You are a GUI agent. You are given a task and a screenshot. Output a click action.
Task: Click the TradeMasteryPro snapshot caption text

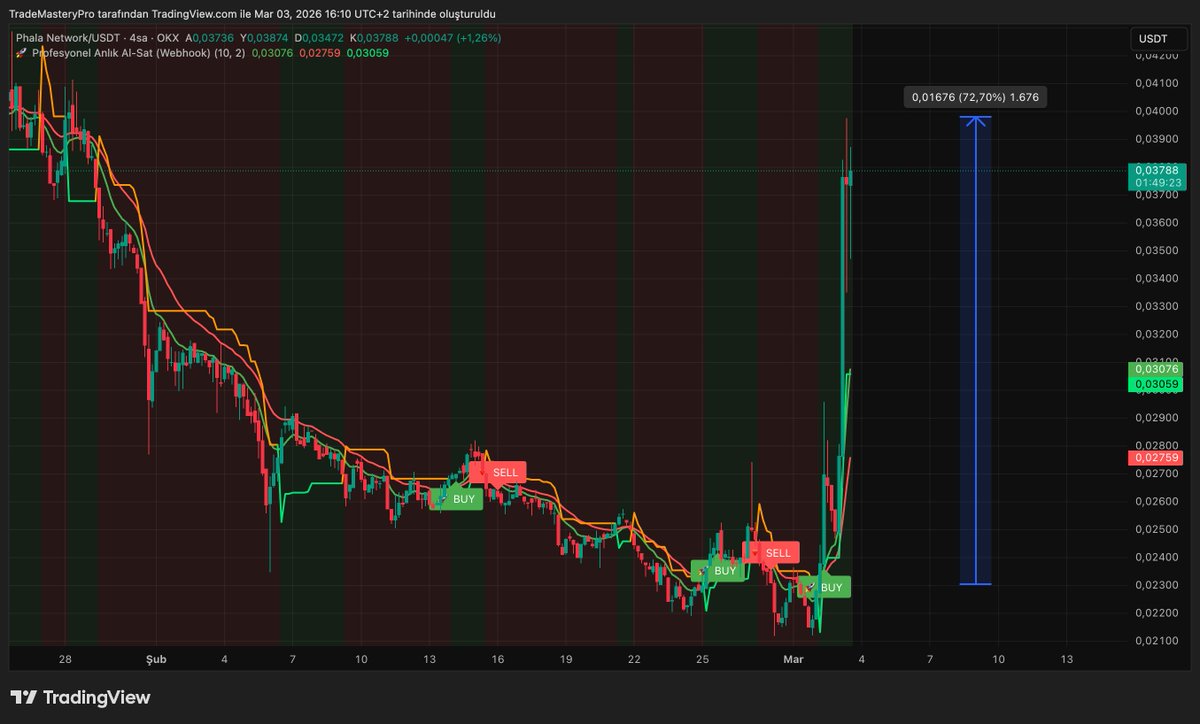(x=252, y=14)
